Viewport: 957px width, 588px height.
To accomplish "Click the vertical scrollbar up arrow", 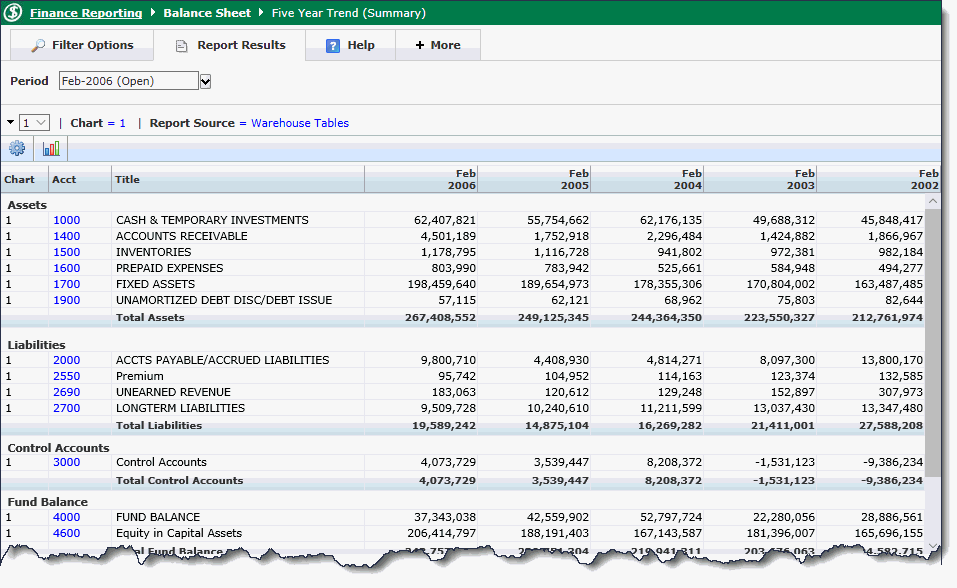I will tap(933, 201).
